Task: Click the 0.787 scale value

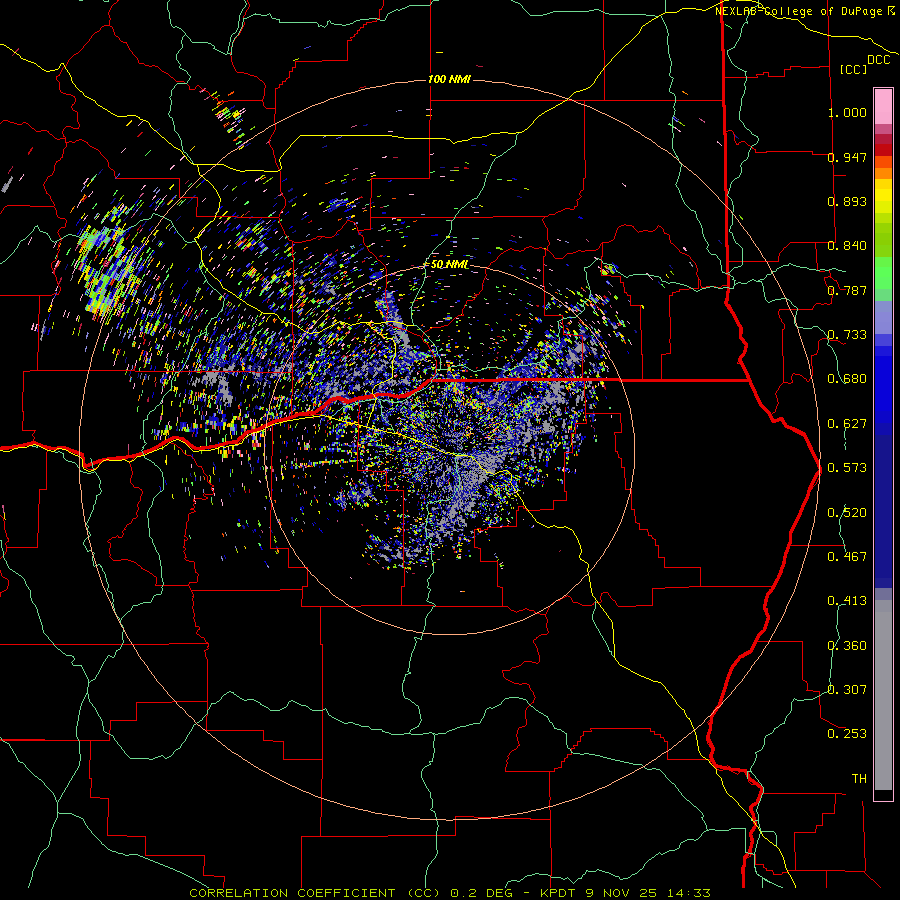Action: (847, 290)
